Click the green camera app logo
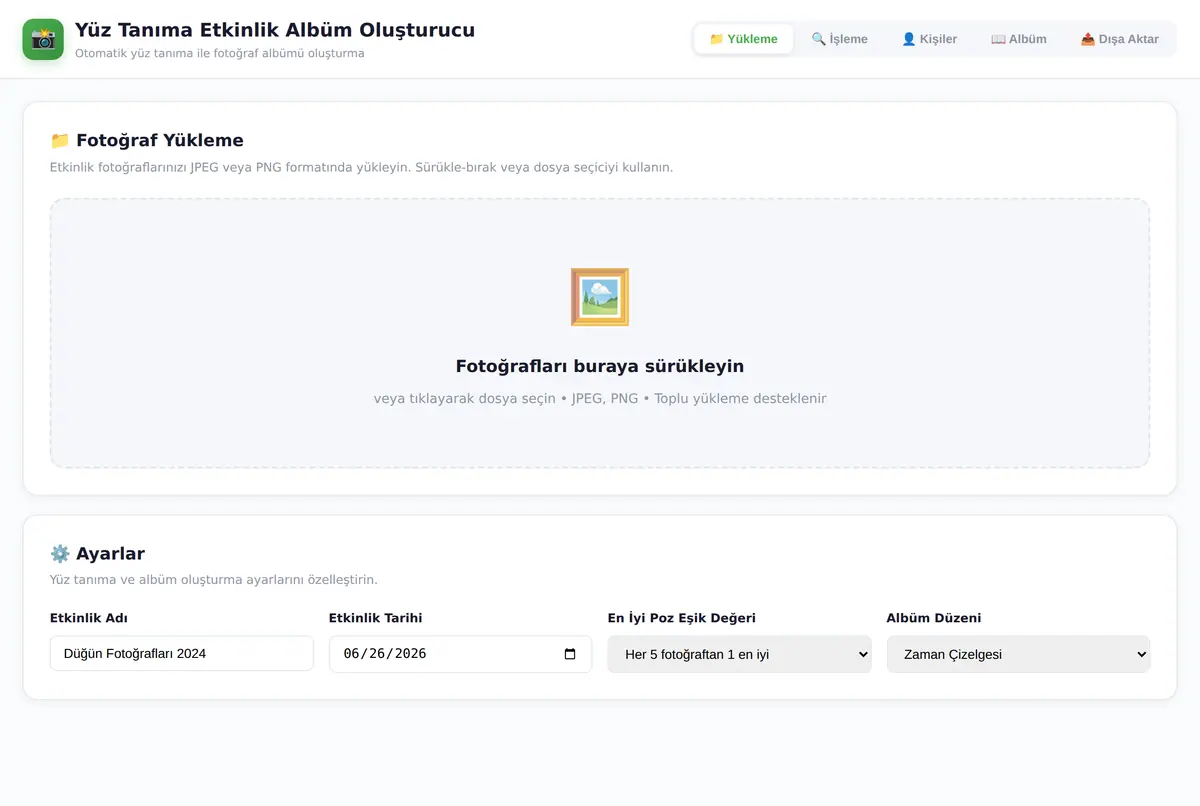This screenshot has width=1200, height=806. point(43,39)
